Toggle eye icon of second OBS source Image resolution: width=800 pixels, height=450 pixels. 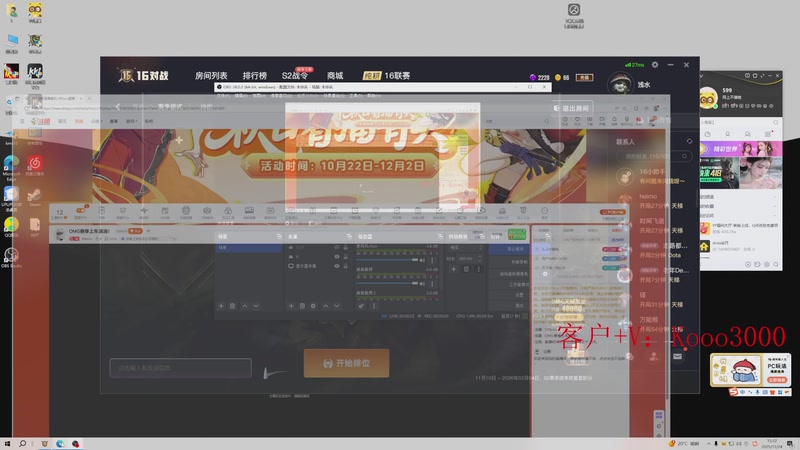pos(337,257)
